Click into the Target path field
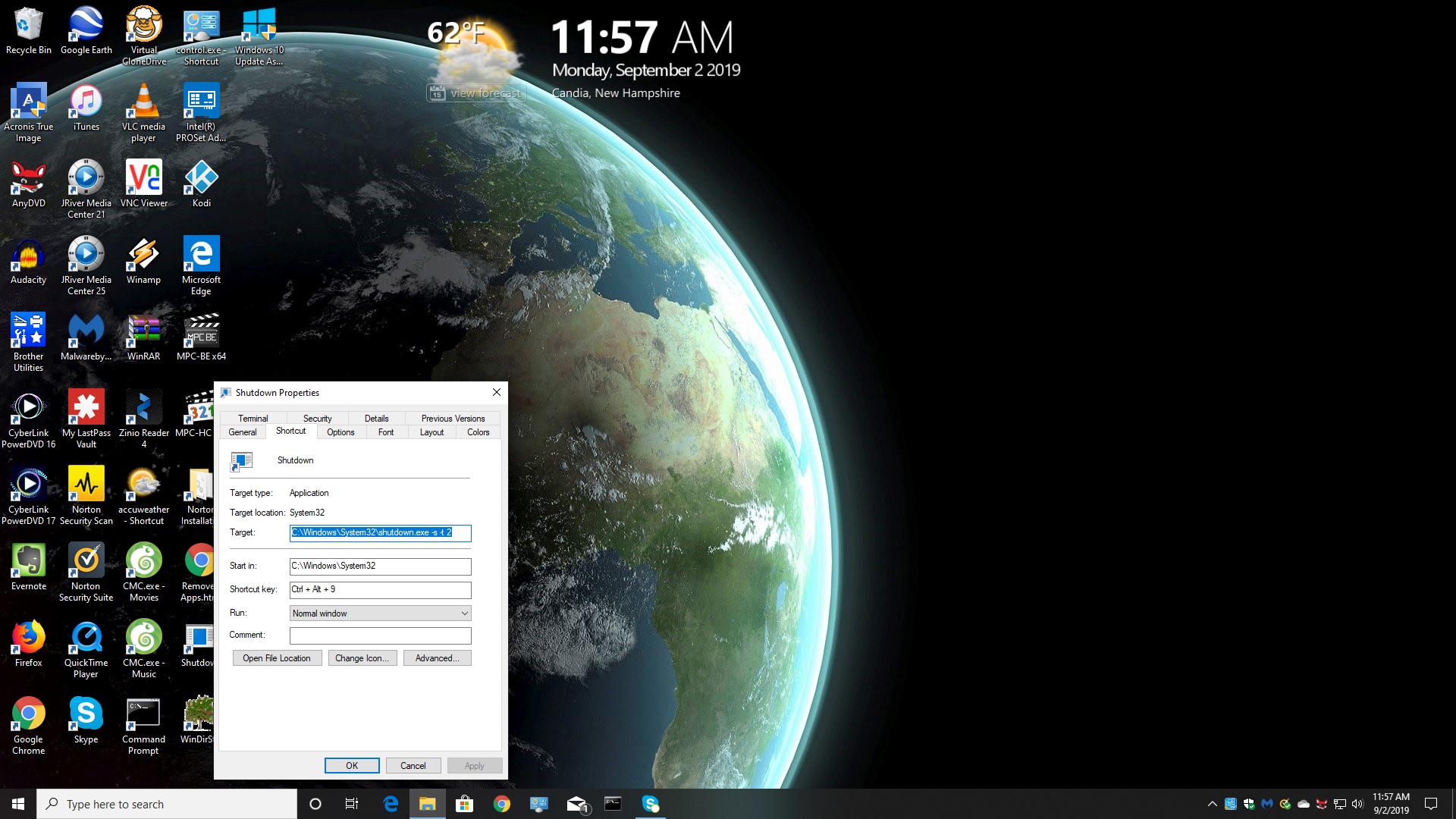Screen dimensions: 1456x819 pyautogui.click(x=380, y=532)
